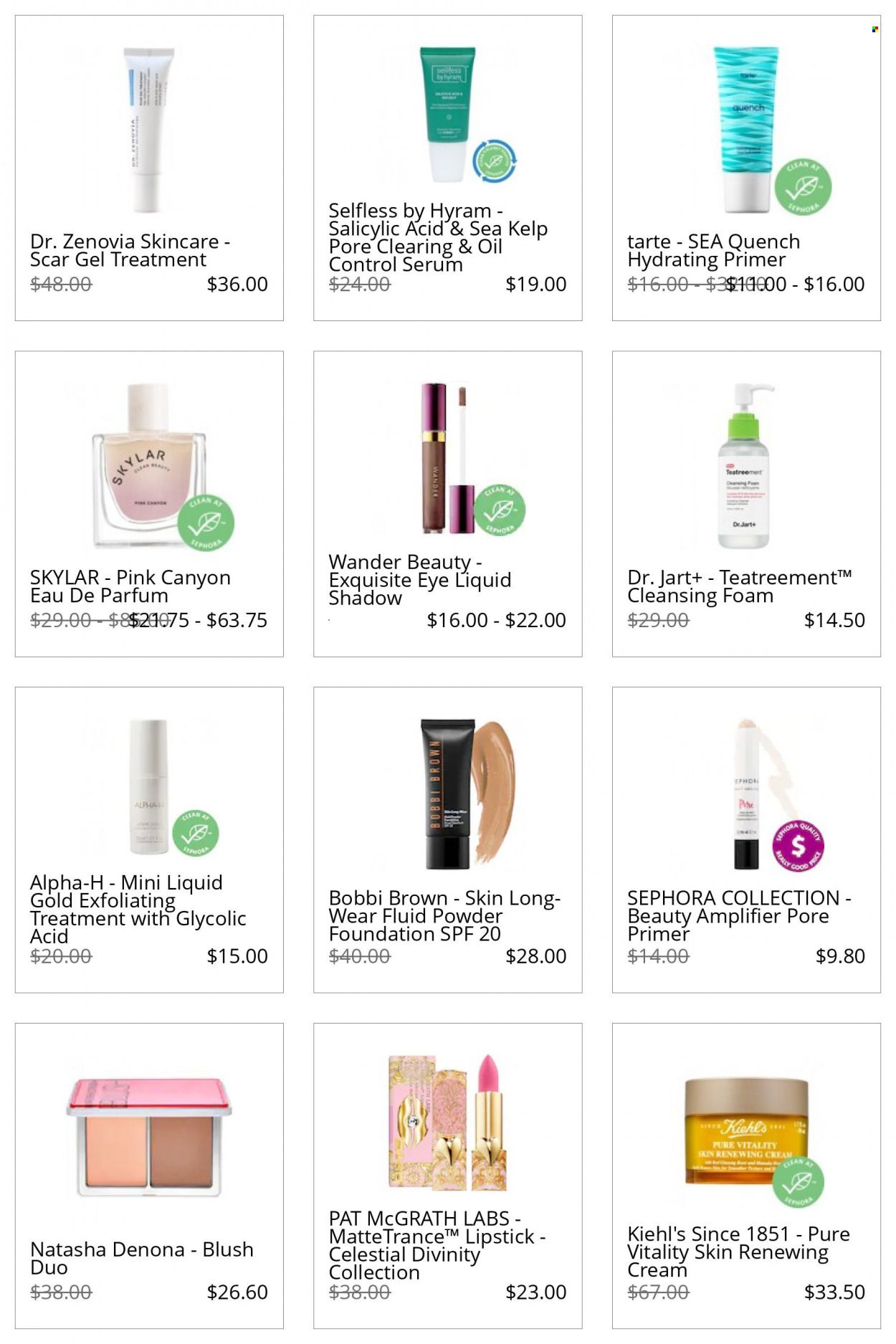Screen dimensions: 896x1344
Task: Click the Clean at Sephora badge on Wander Beauty shadow
Action: coord(500,510)
